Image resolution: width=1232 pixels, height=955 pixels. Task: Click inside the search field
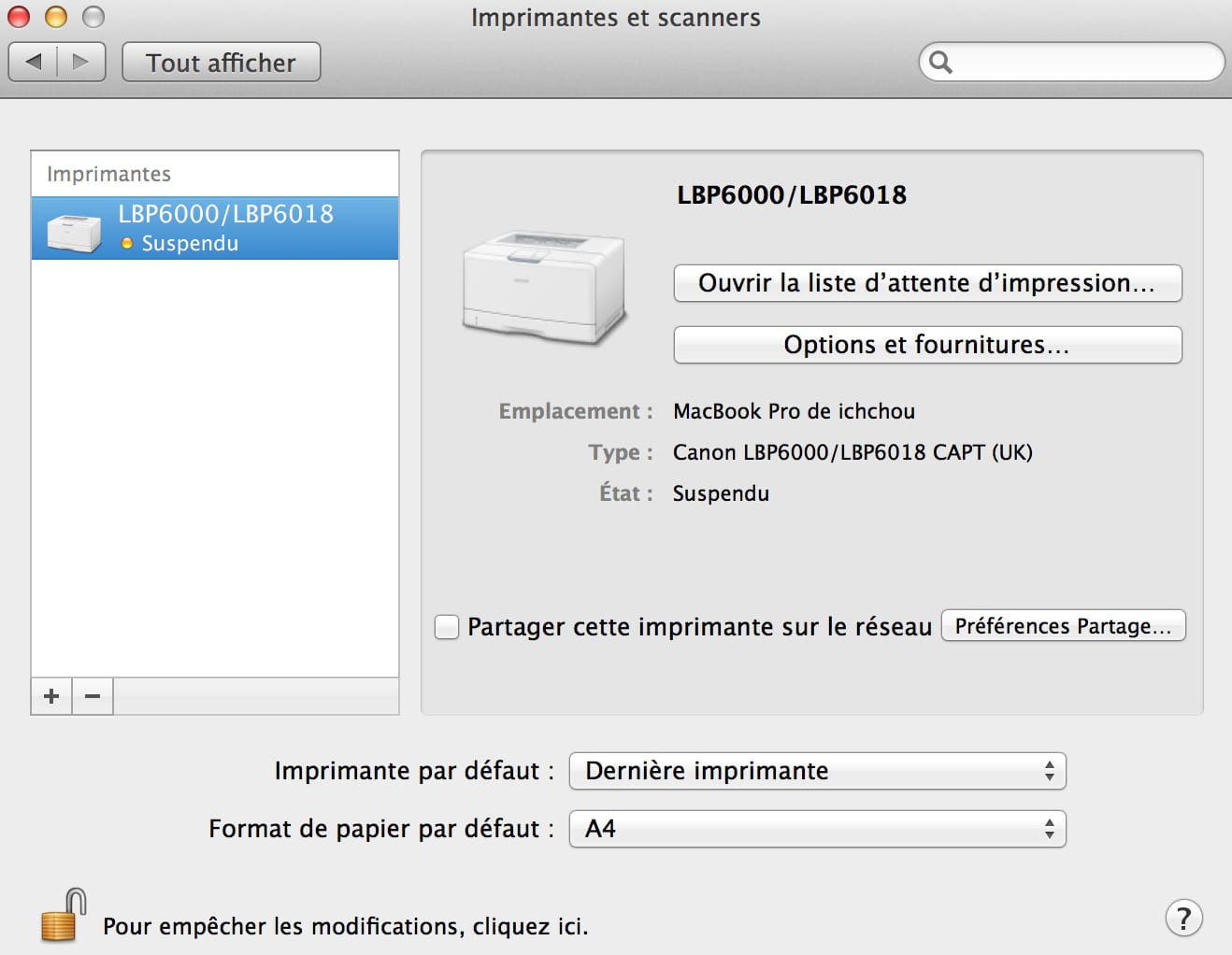click(1084, 63)
